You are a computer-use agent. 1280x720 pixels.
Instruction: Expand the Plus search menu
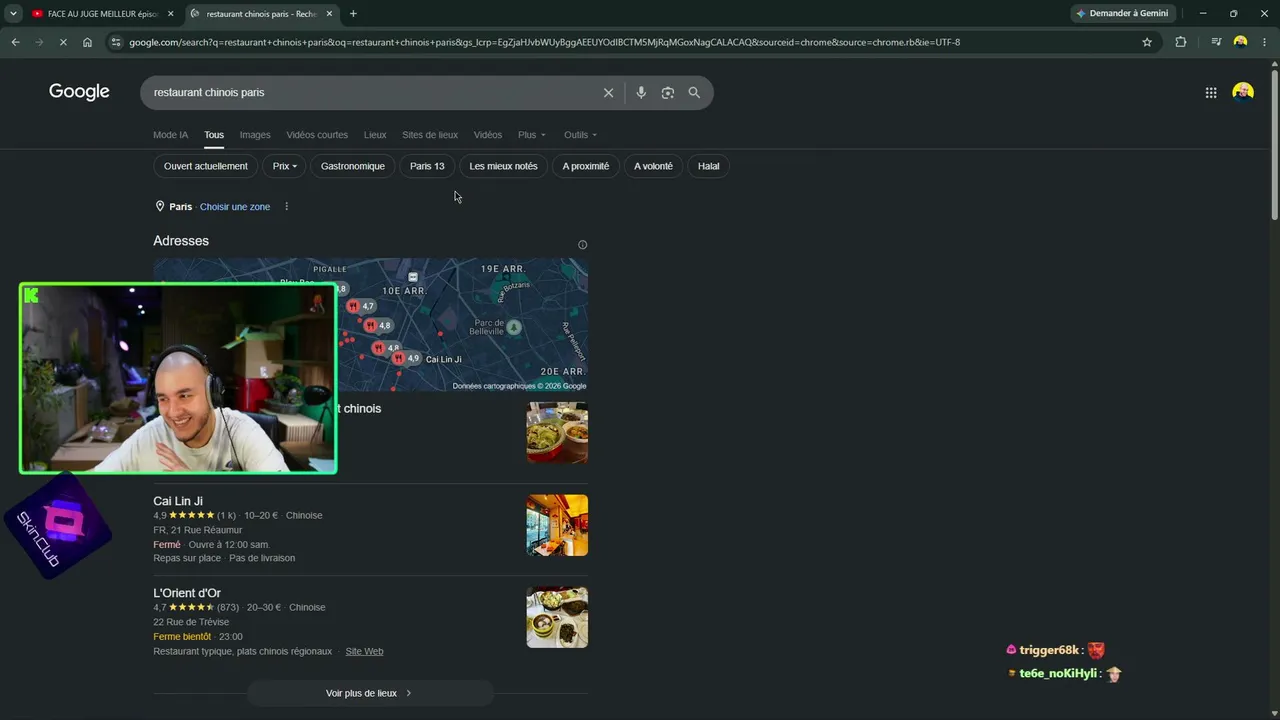tap(532, 135)
